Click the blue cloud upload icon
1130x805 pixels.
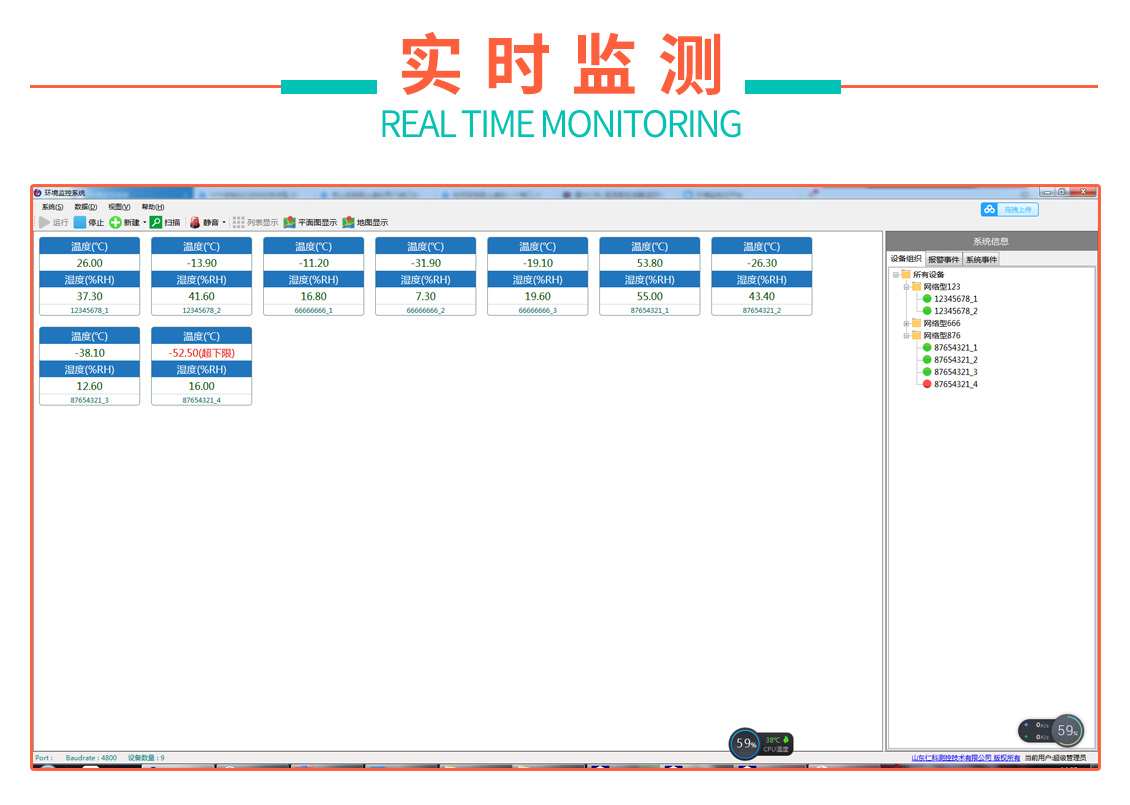click(x=990, y=209)
